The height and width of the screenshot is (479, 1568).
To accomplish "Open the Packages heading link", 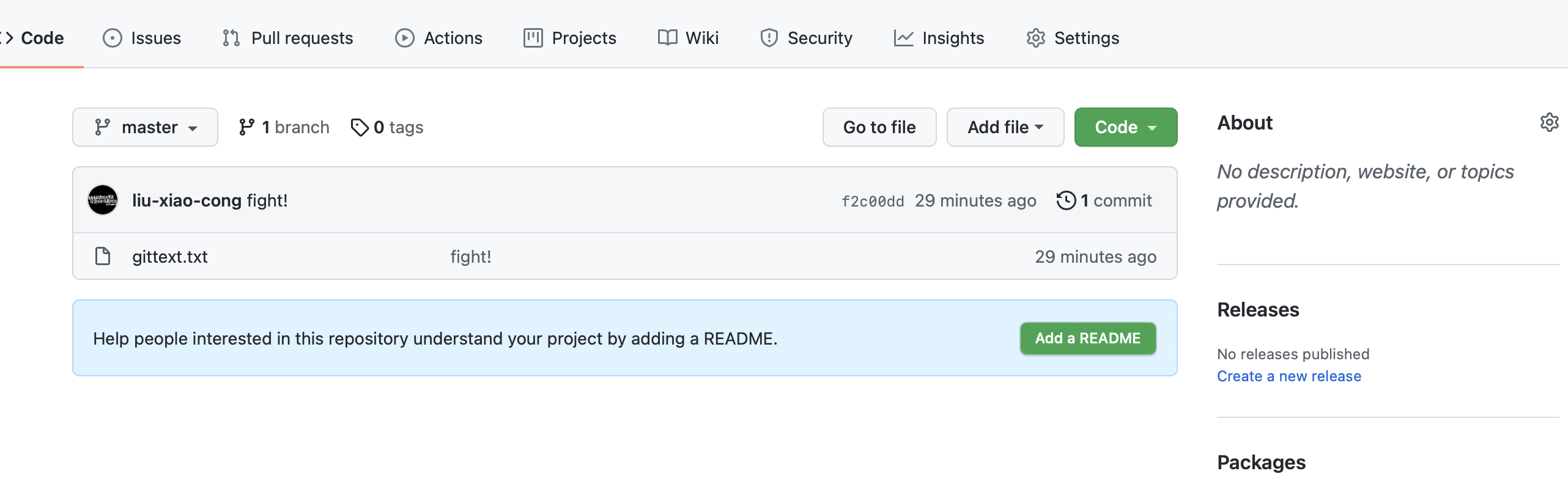I will click(x=1261, y=463).
